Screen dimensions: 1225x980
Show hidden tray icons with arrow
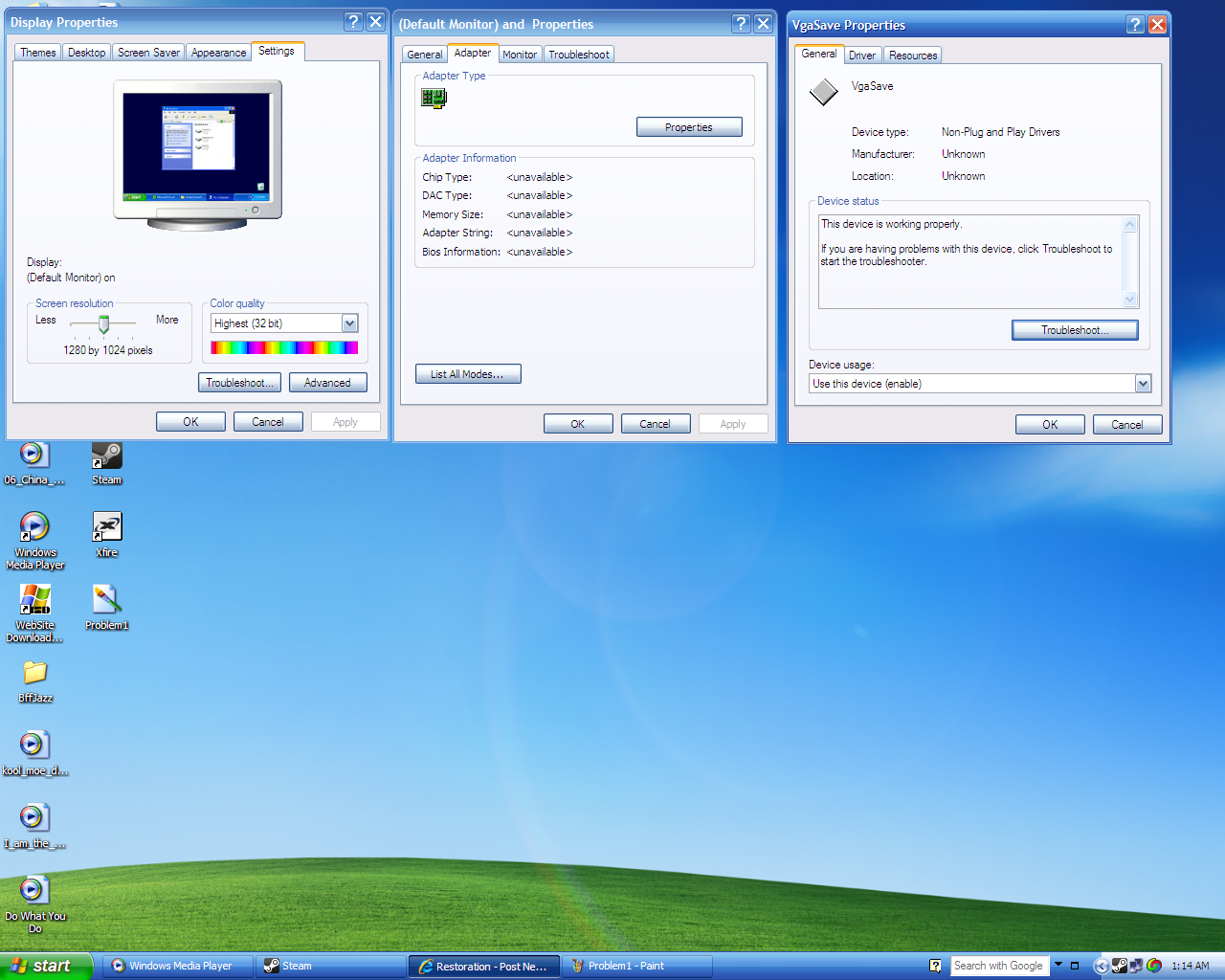pyautogui.click(x=1101, y=966)
